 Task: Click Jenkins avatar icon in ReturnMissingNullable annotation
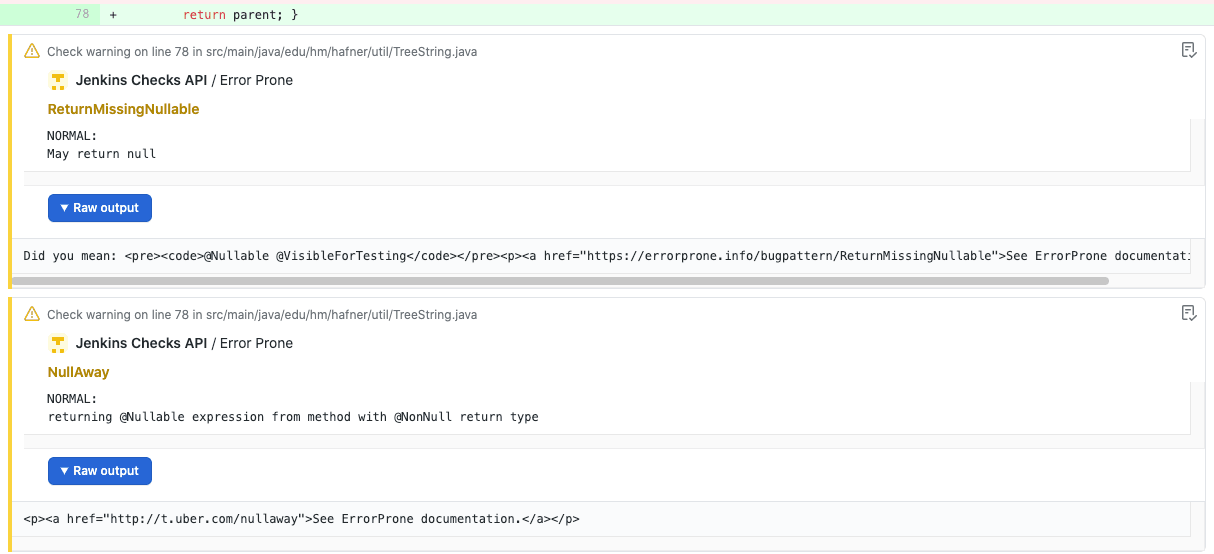[x=58, y=81]
